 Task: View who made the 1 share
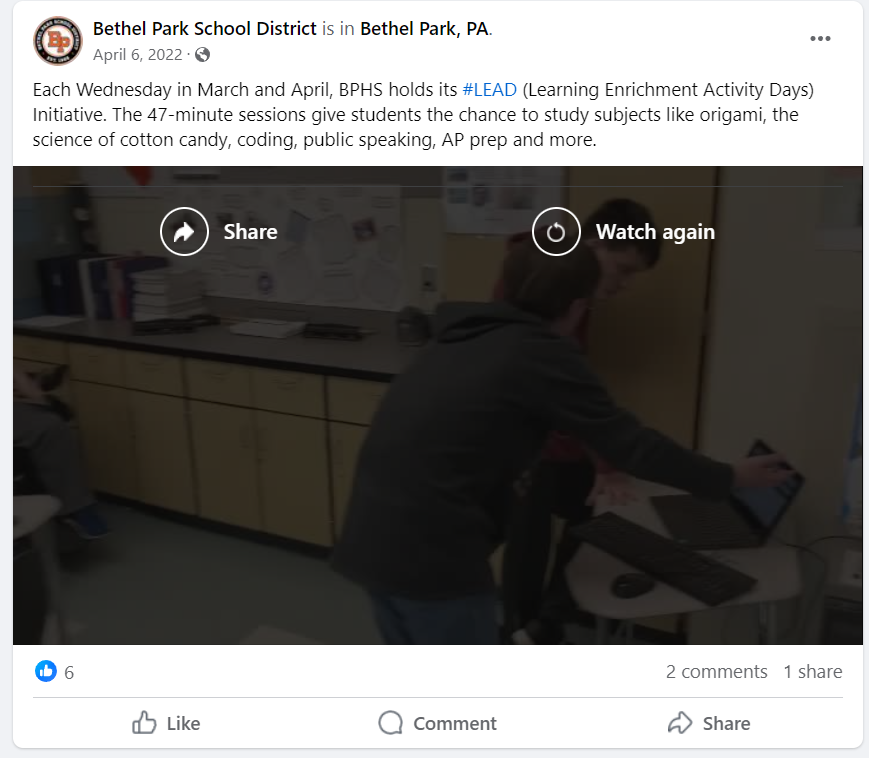point(812,672)
